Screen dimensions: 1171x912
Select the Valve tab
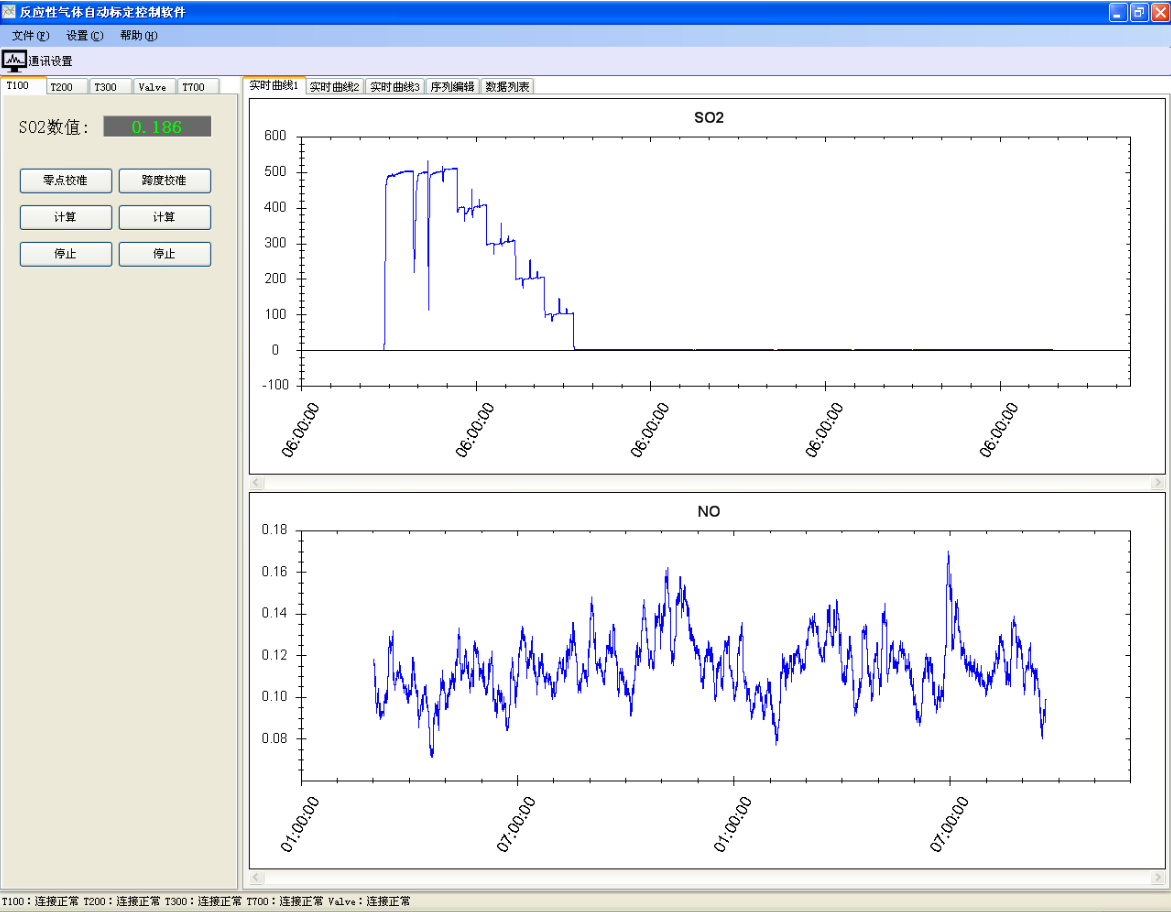point(152,87)
